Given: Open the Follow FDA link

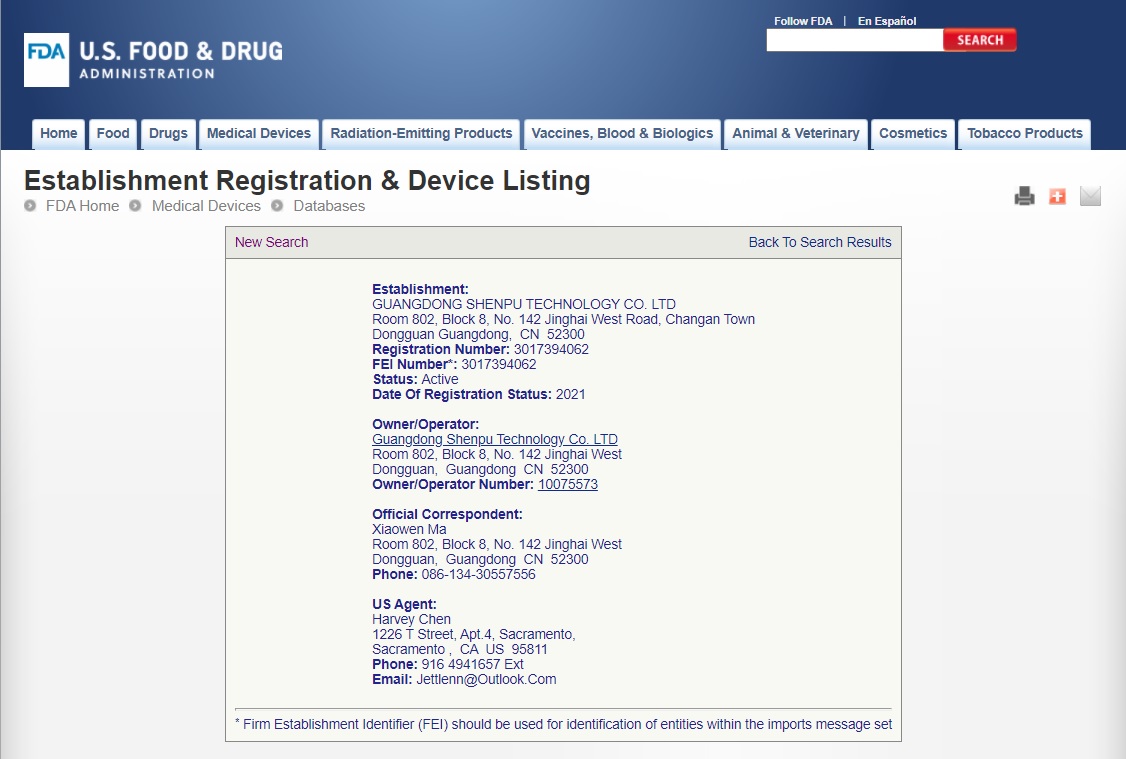Looking at the screenshot, I should point(803,21).
